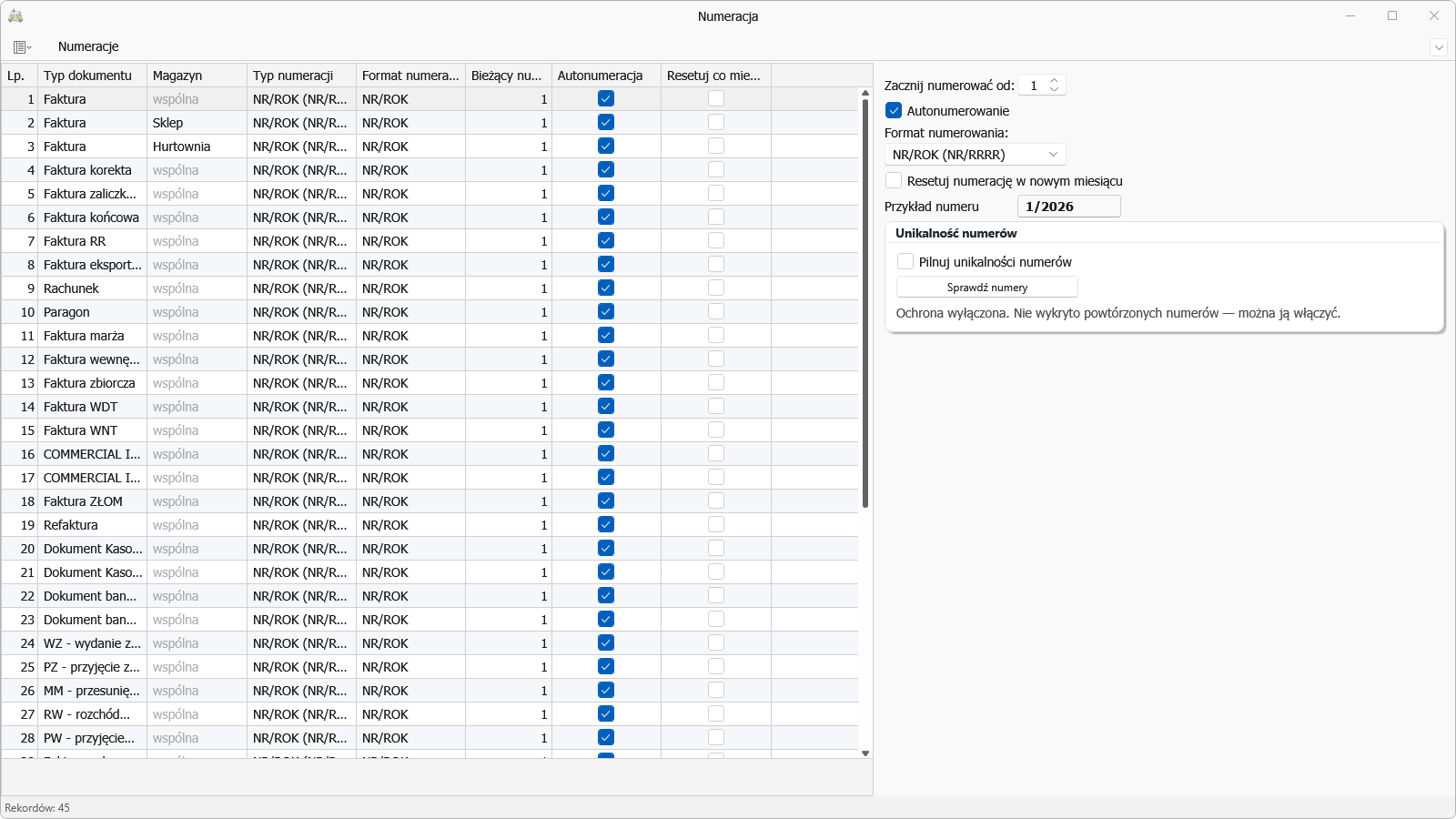The height and width of the screenshot is (819, 1456).
Task: Click the table scrollbar down arrow
Action: coord(865,753)
